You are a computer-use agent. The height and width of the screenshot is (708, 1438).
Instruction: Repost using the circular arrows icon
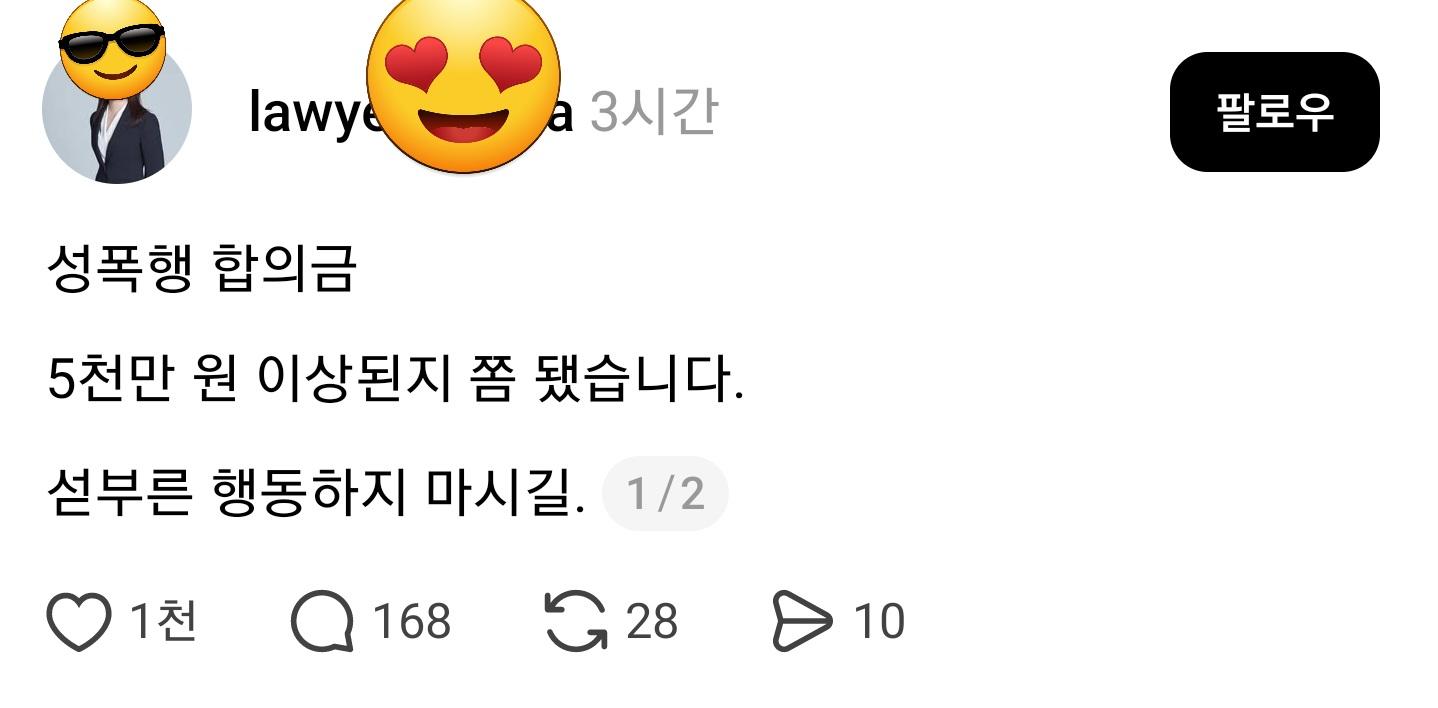[576, 621]
